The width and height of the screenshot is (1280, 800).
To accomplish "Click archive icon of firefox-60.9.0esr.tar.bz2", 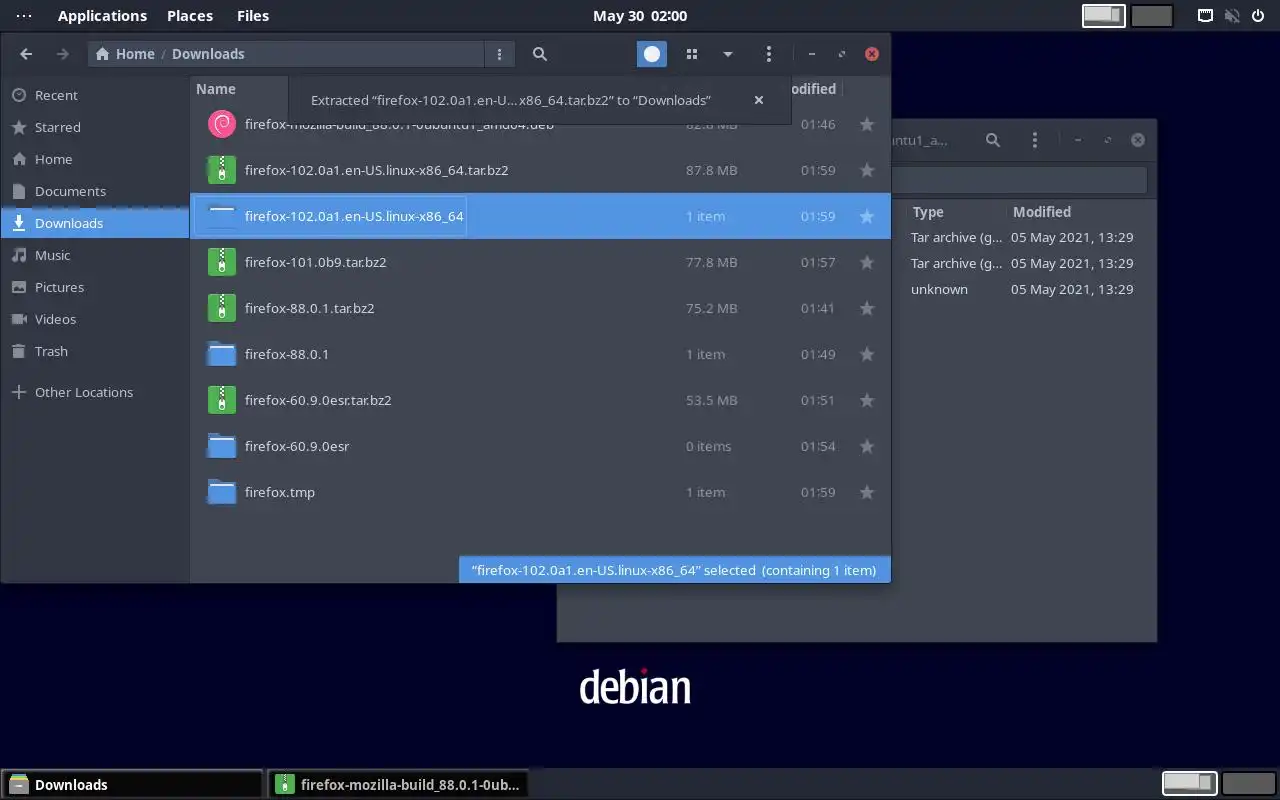I will coord(221,400).
